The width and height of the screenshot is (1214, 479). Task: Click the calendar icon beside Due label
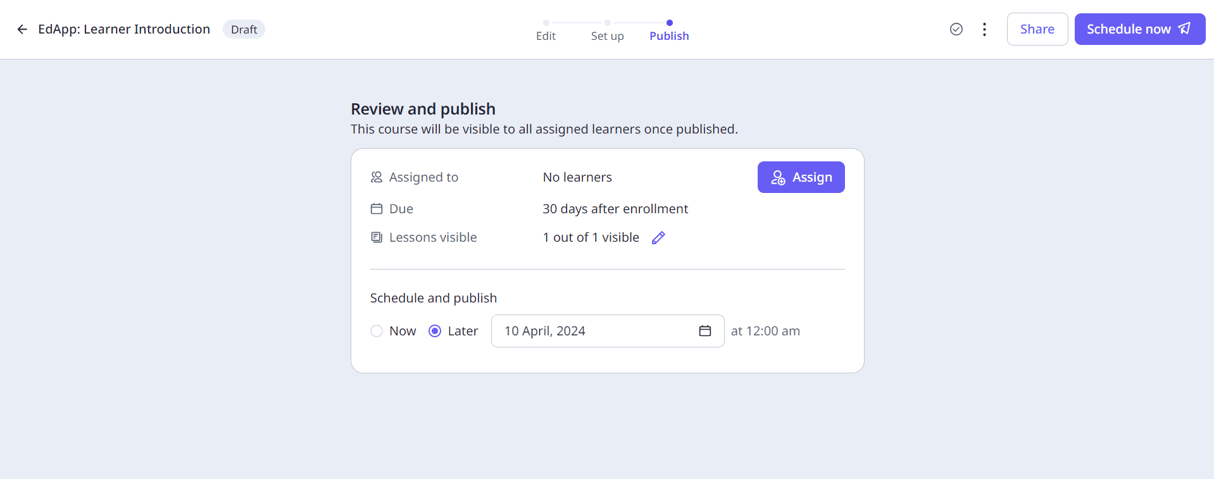(377, 209)
